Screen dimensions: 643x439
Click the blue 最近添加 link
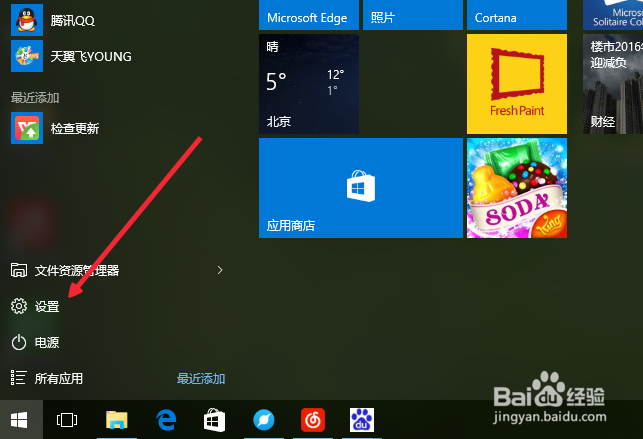(201, 378)
